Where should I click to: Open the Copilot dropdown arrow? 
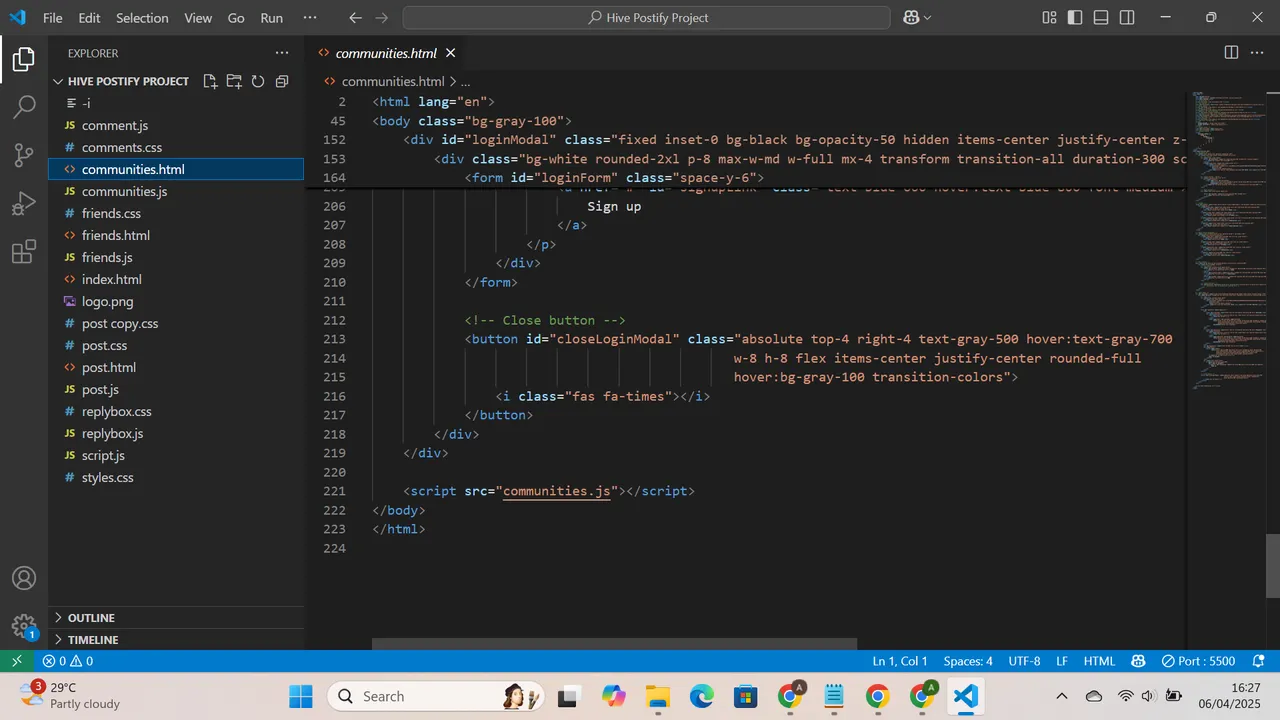[928, 18]
